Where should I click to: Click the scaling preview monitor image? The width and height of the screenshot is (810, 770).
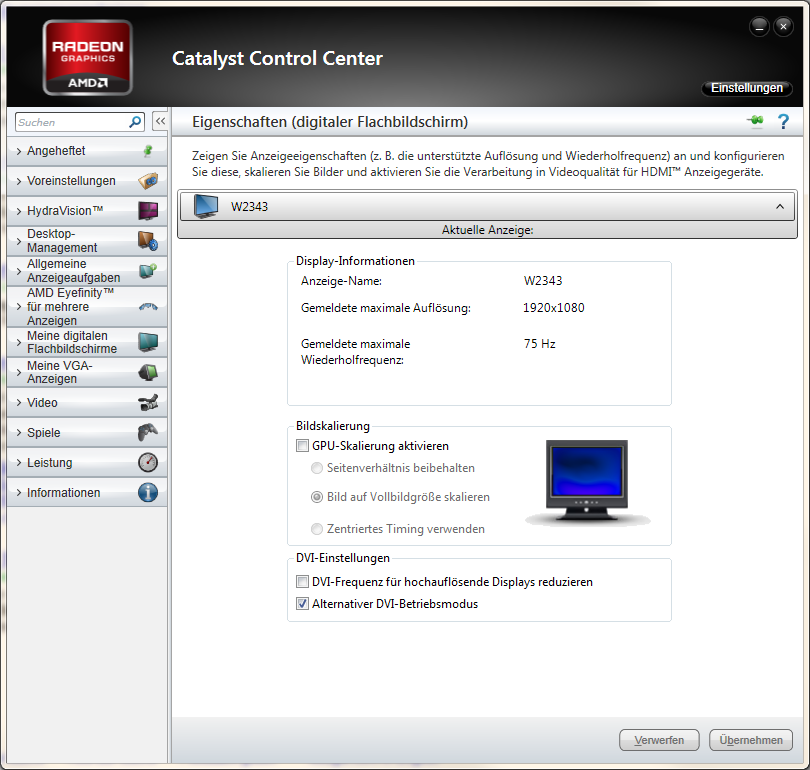587,482
